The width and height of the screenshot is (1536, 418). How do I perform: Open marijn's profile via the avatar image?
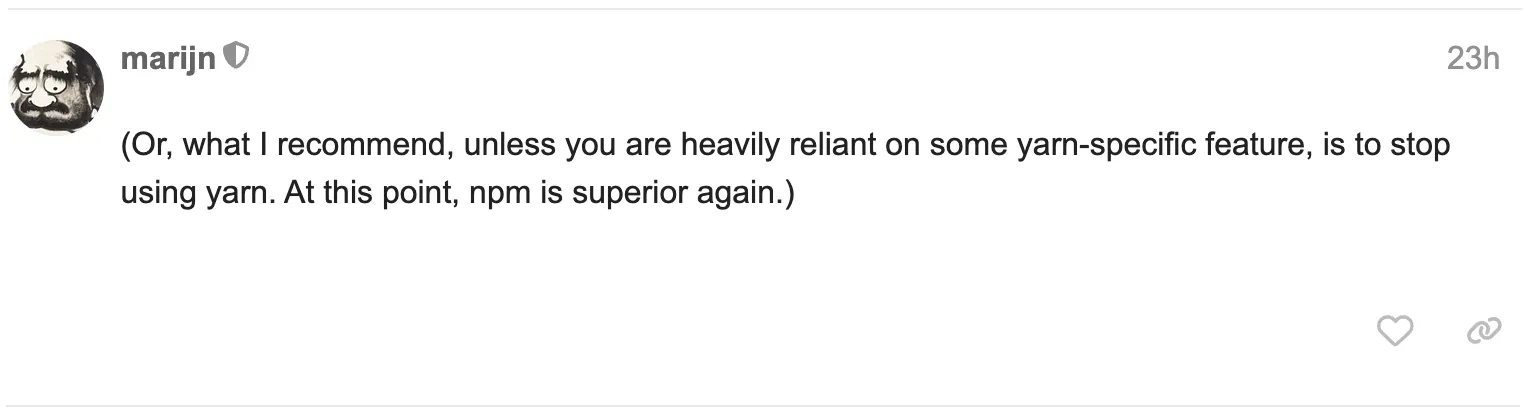[x=57, y=86]
